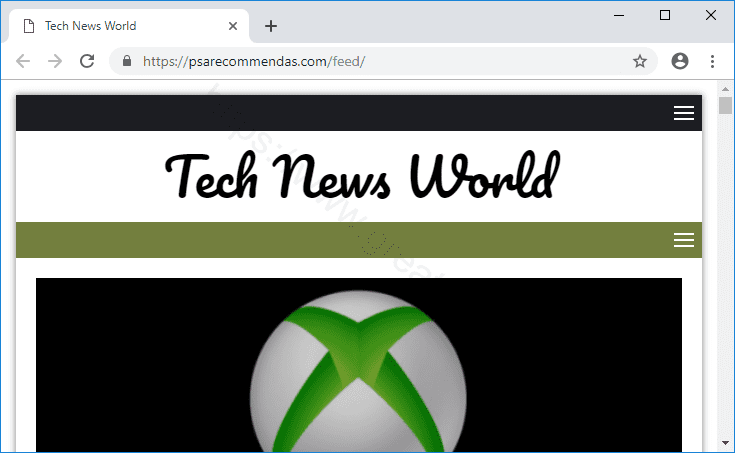Focus the address bar showing psarecommendas.com

click(380, 61)
